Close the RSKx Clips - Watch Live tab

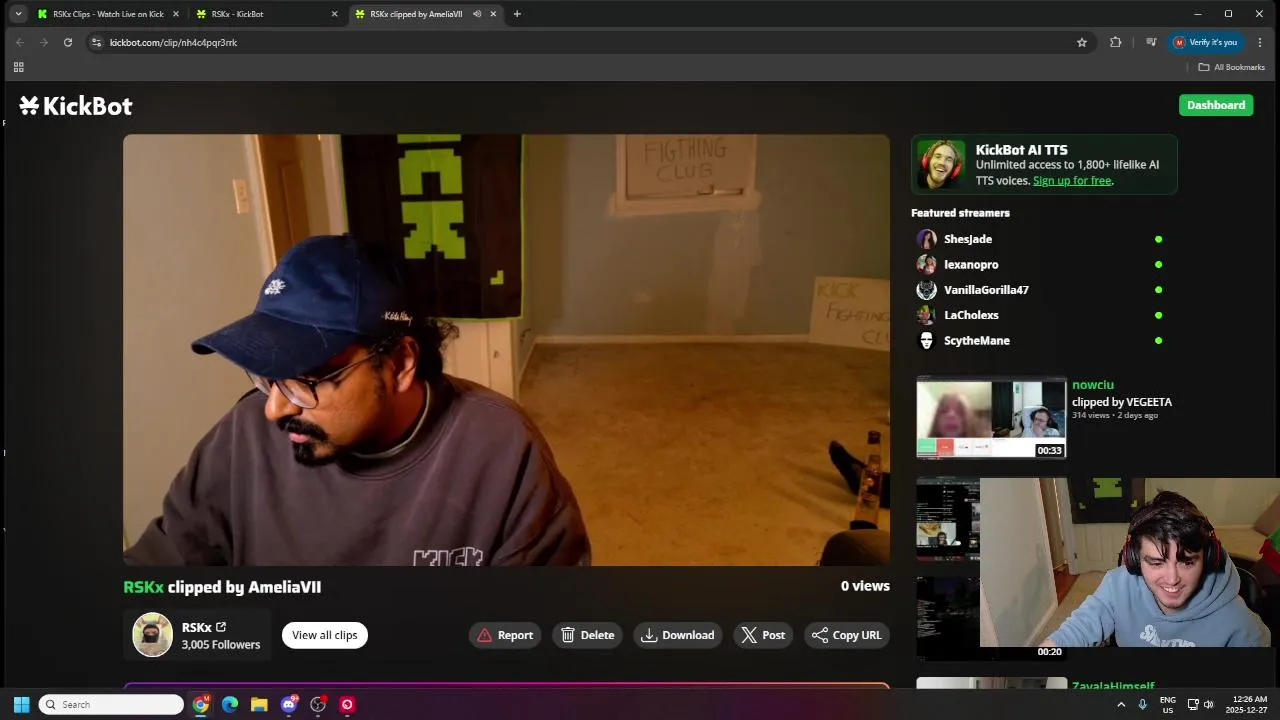tap(176, 14)
